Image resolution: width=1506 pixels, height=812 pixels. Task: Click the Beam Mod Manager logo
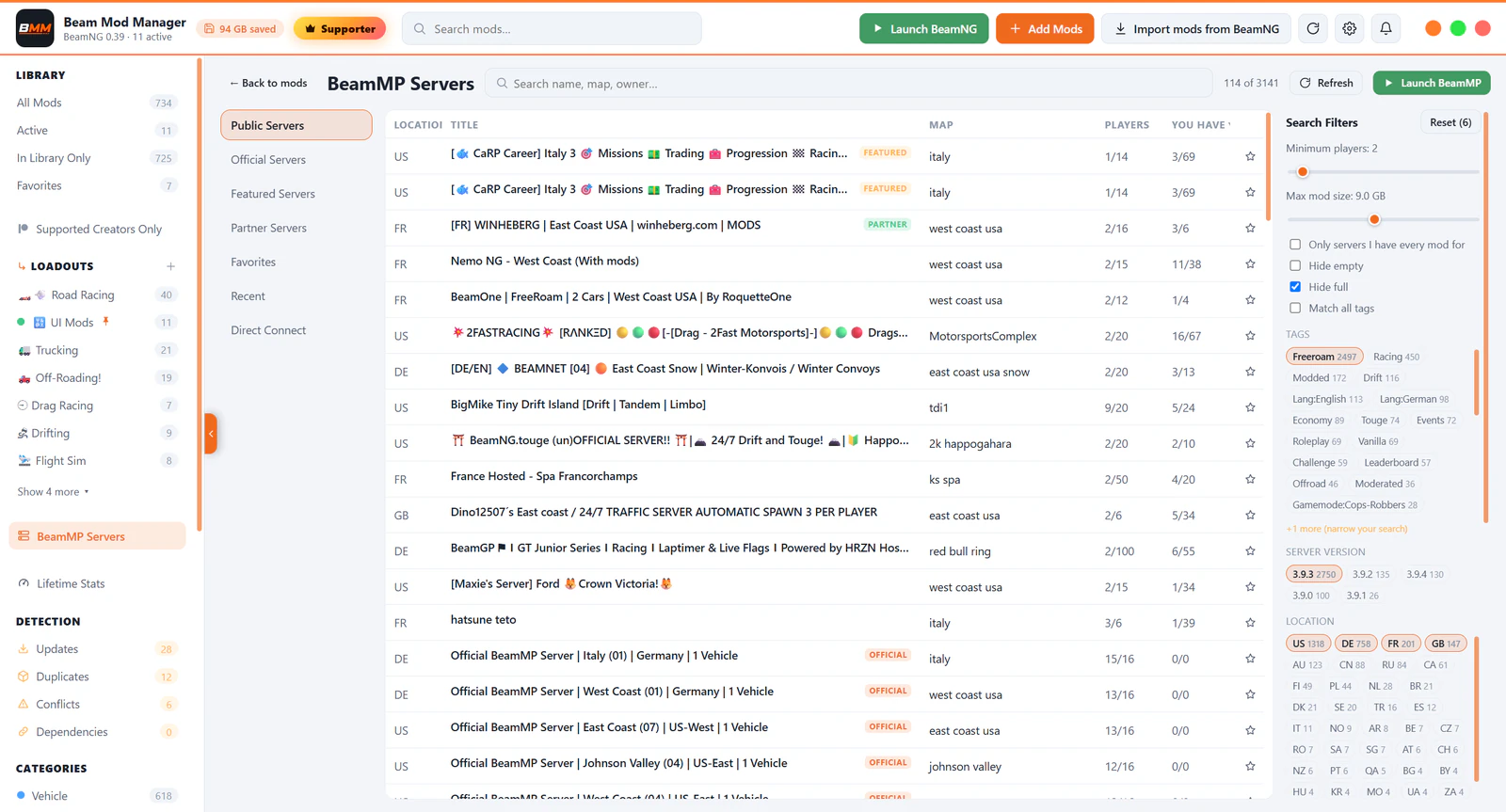[x=35, y=28]
